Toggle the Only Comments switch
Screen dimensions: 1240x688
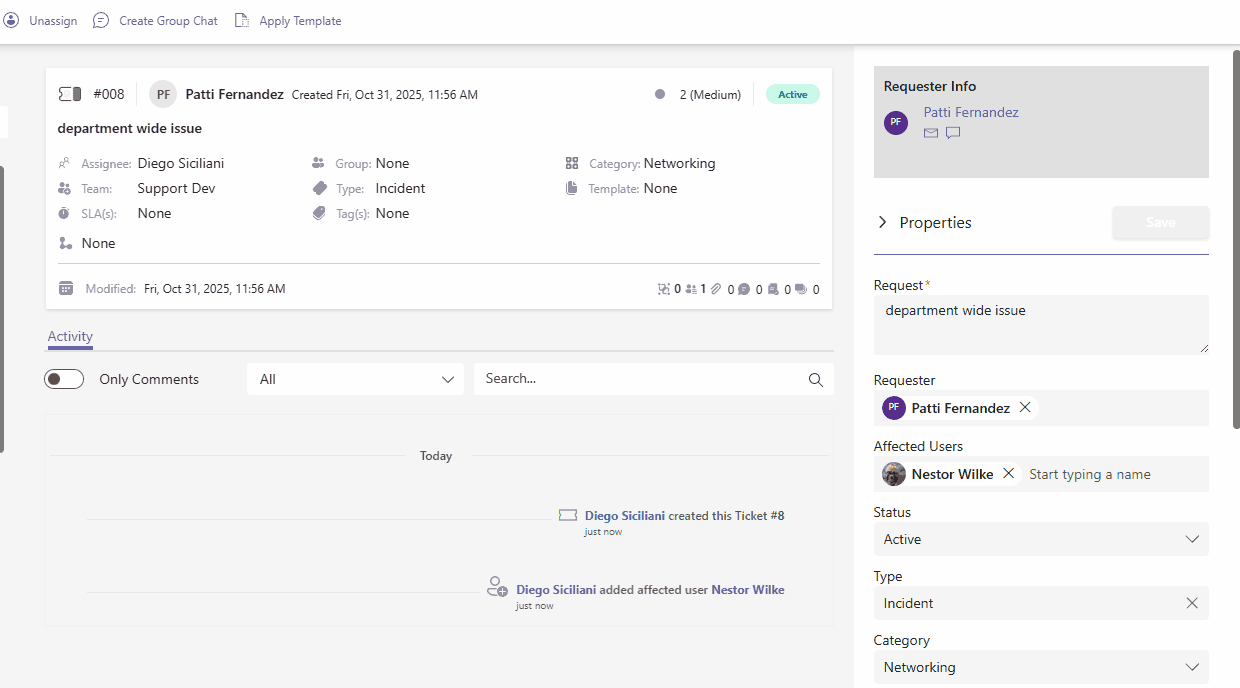point(64,379)
